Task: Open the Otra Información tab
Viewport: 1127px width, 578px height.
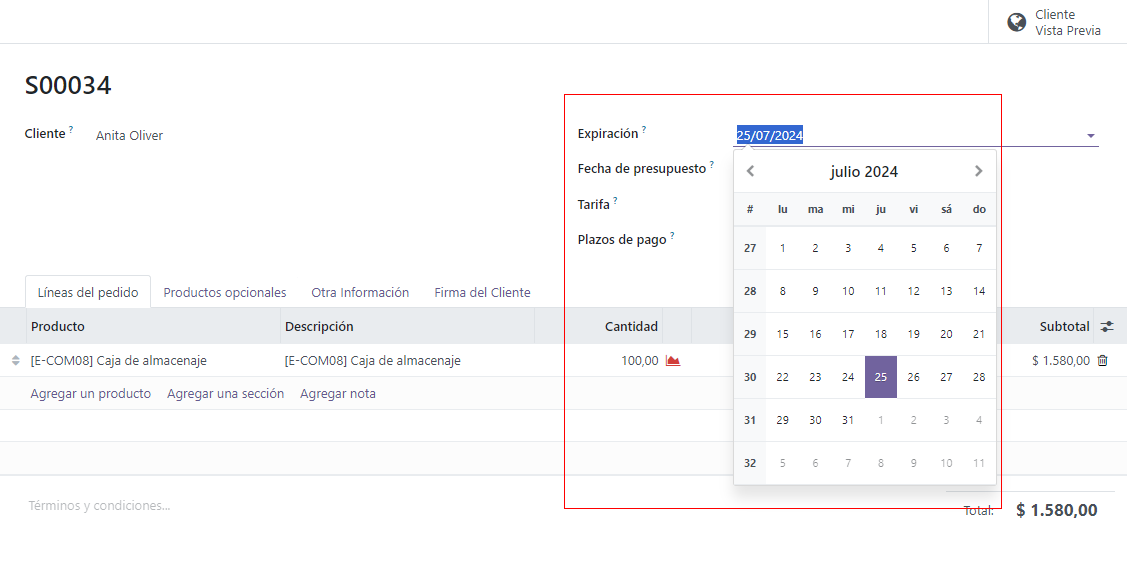Action: pos(360,293)
